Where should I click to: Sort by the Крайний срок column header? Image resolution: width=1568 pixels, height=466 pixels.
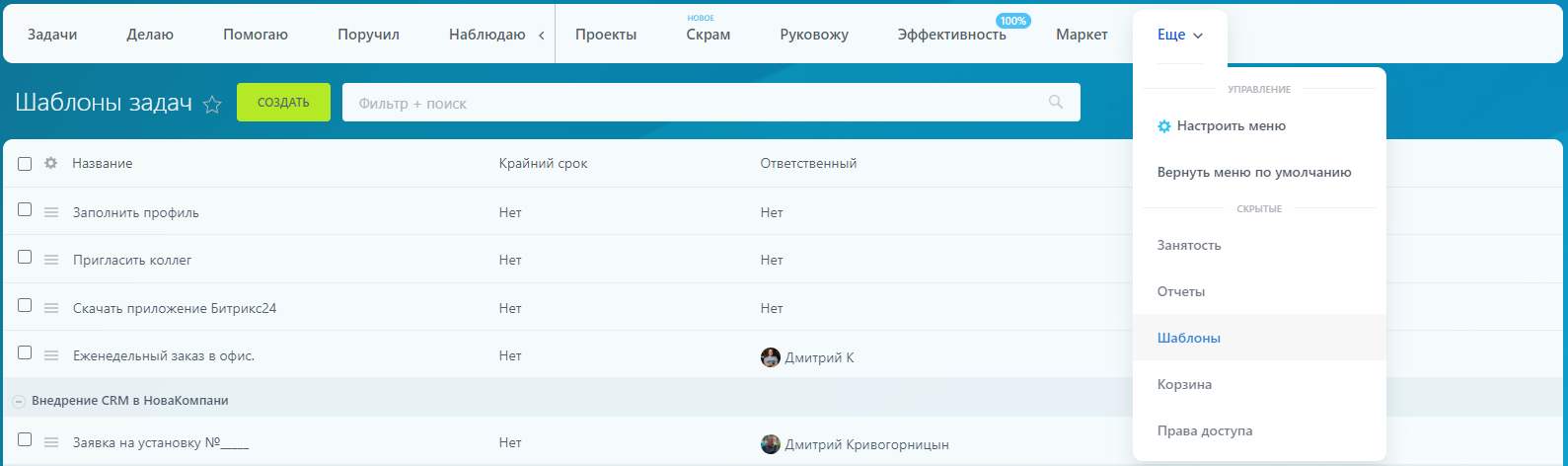[544, 163]
